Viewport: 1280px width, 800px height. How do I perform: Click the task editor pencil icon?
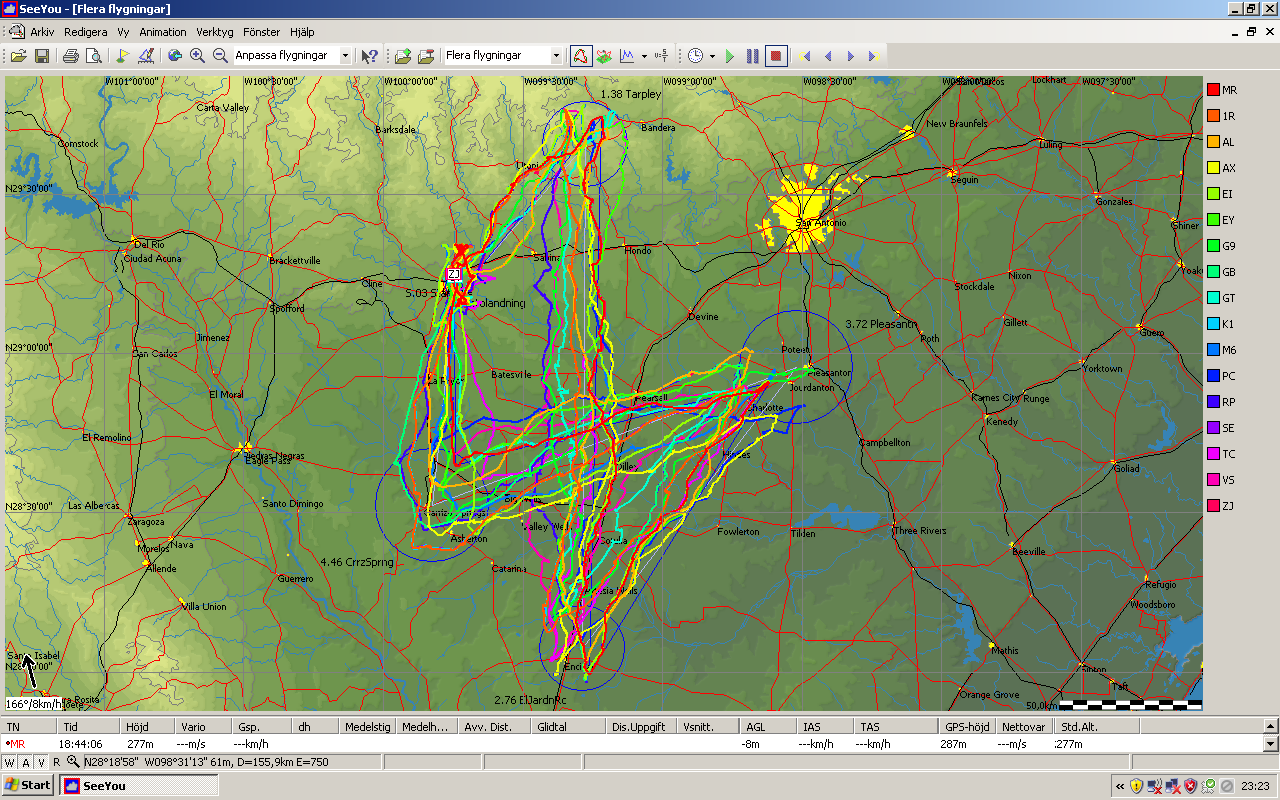click(146, 56)
